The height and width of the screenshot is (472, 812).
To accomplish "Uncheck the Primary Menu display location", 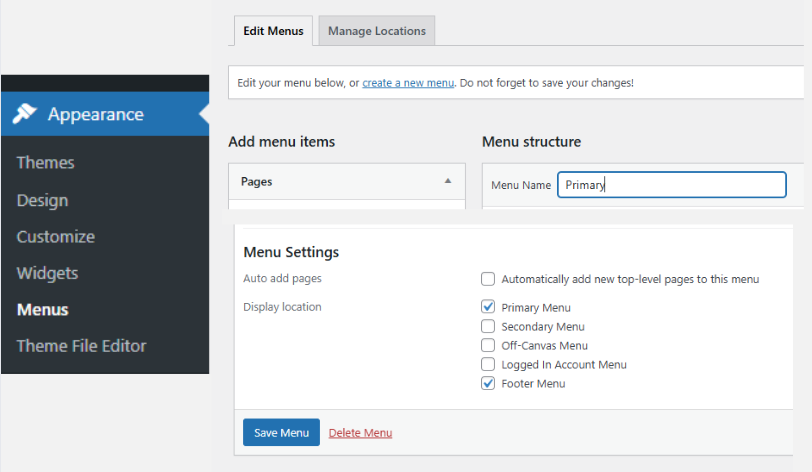I will point(488,307).
